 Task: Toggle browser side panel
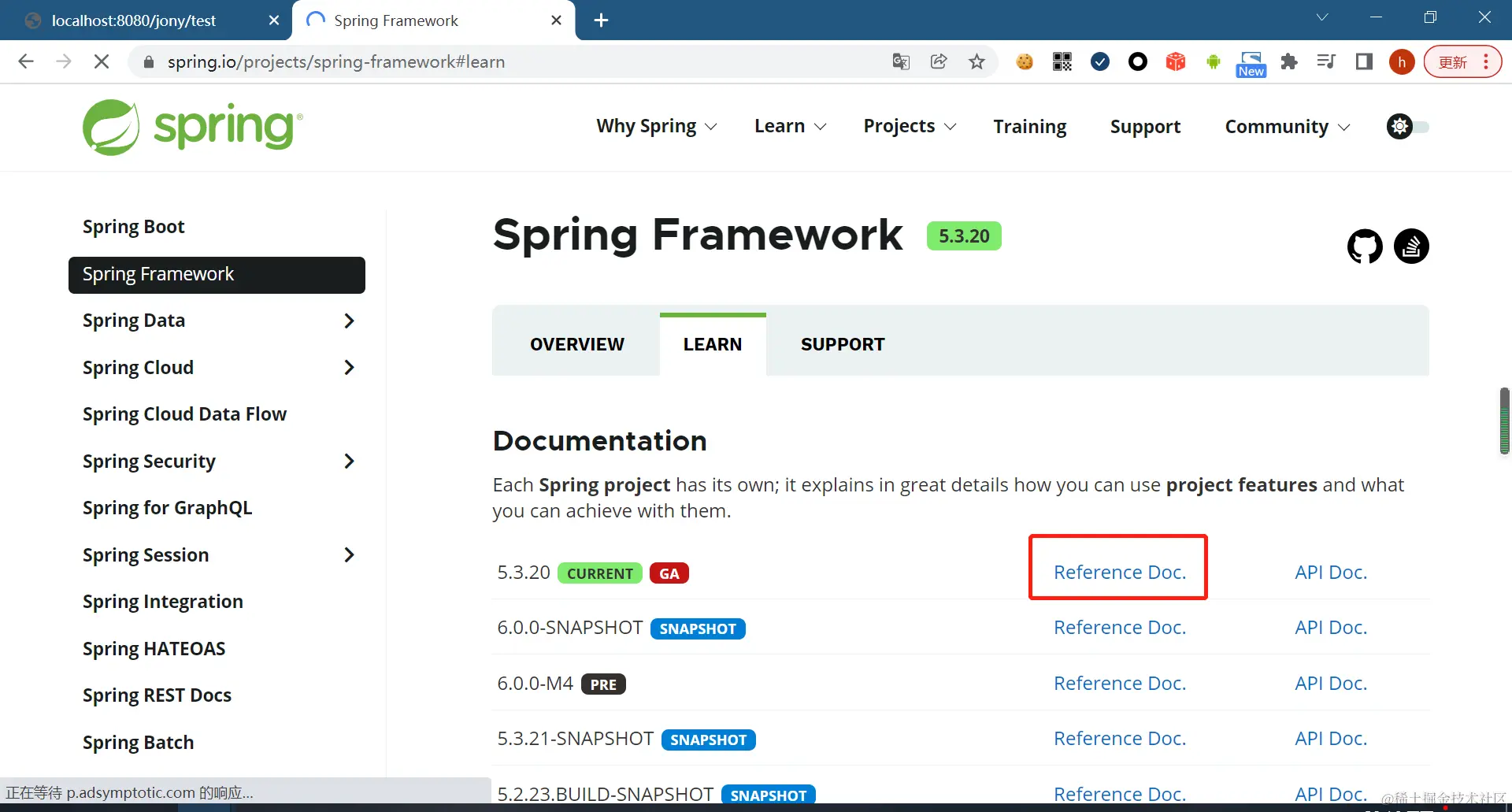point(1364,61)
